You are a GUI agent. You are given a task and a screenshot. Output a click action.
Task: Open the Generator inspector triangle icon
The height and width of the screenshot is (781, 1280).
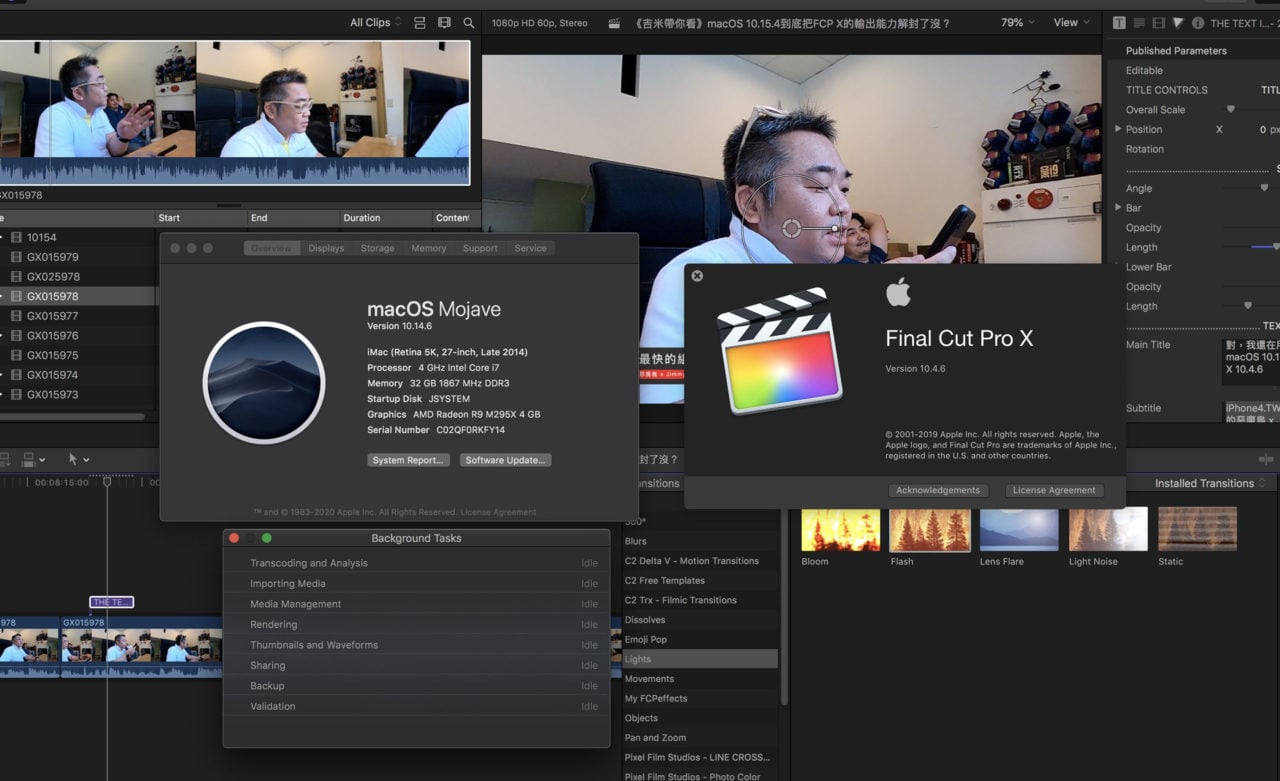[1178, 23]
